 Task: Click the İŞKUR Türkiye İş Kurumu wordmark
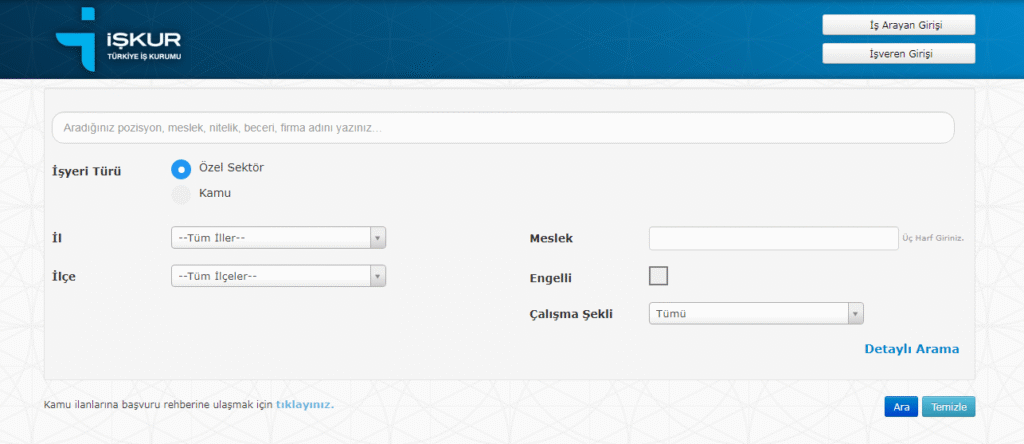[143, 45]
